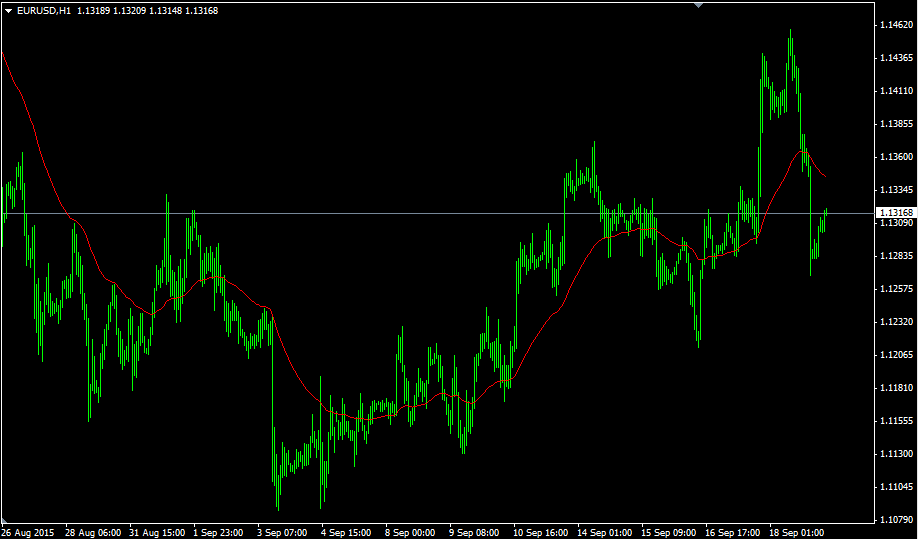Viewport: 918px width, 539px height.
Task: Click the 18 Sep 01:00 time label
Action: (x=797, y=533)
